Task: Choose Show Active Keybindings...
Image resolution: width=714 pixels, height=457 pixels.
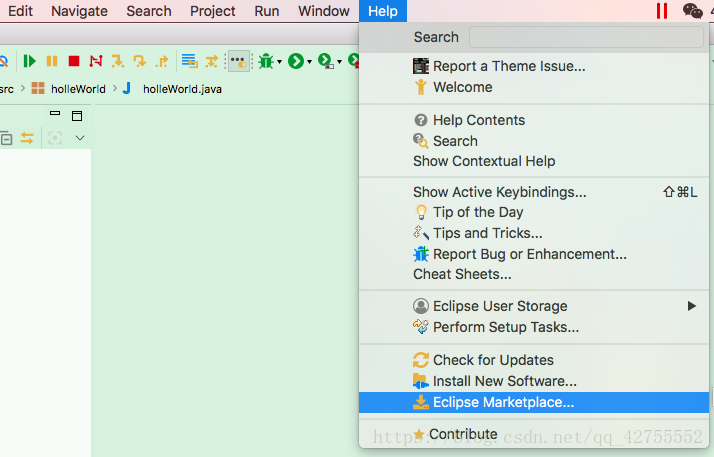Action: pyautogui.click(x=534, y=192)
